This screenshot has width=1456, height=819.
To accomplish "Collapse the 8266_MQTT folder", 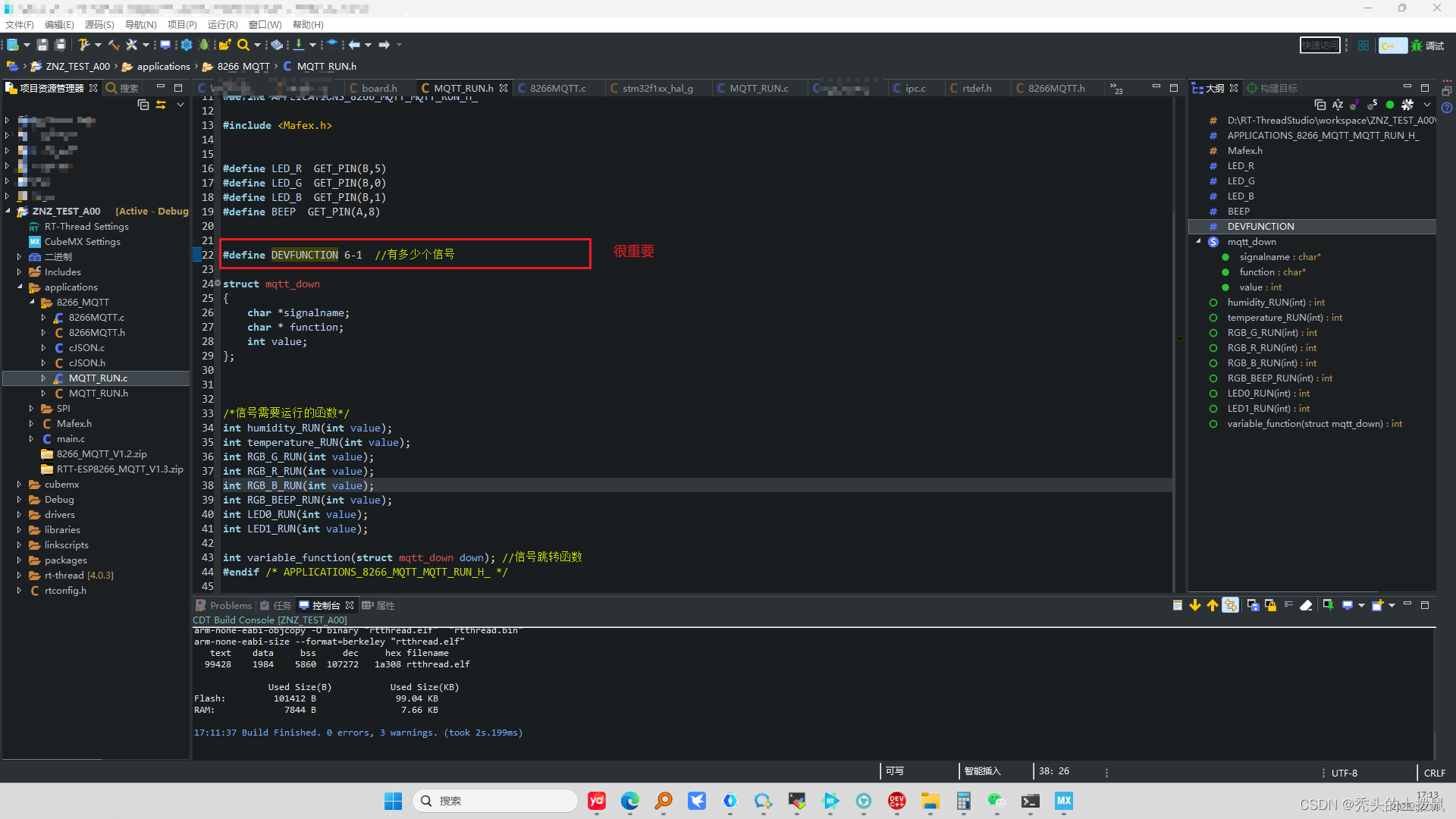I will [x=32, y=302].
